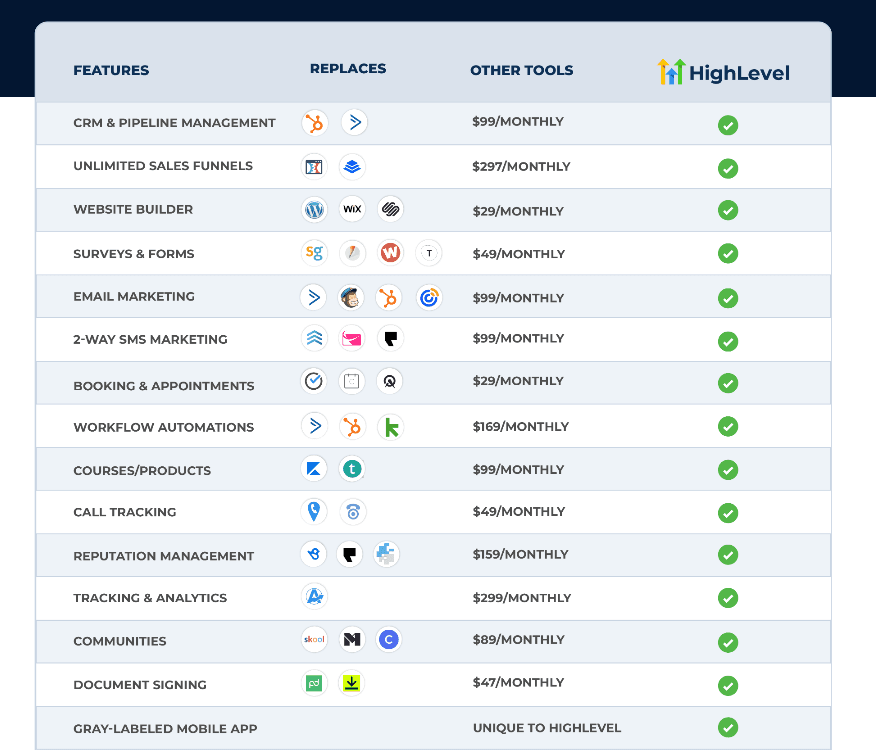Click the $299/MONTHLY price for Tracking & Analytics
The image size is (876, 750).
tap(522, 598)
